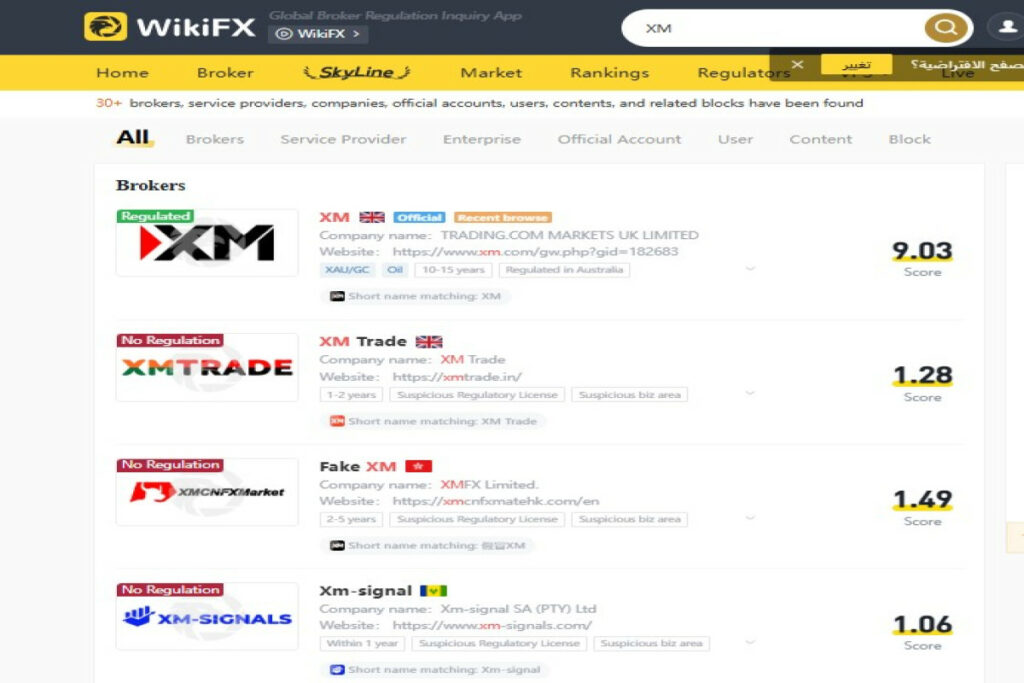Click the icon before 'Short name matching: XM Trade'
The height and width of the screenshot is (683, 1024).
[337, 421]
